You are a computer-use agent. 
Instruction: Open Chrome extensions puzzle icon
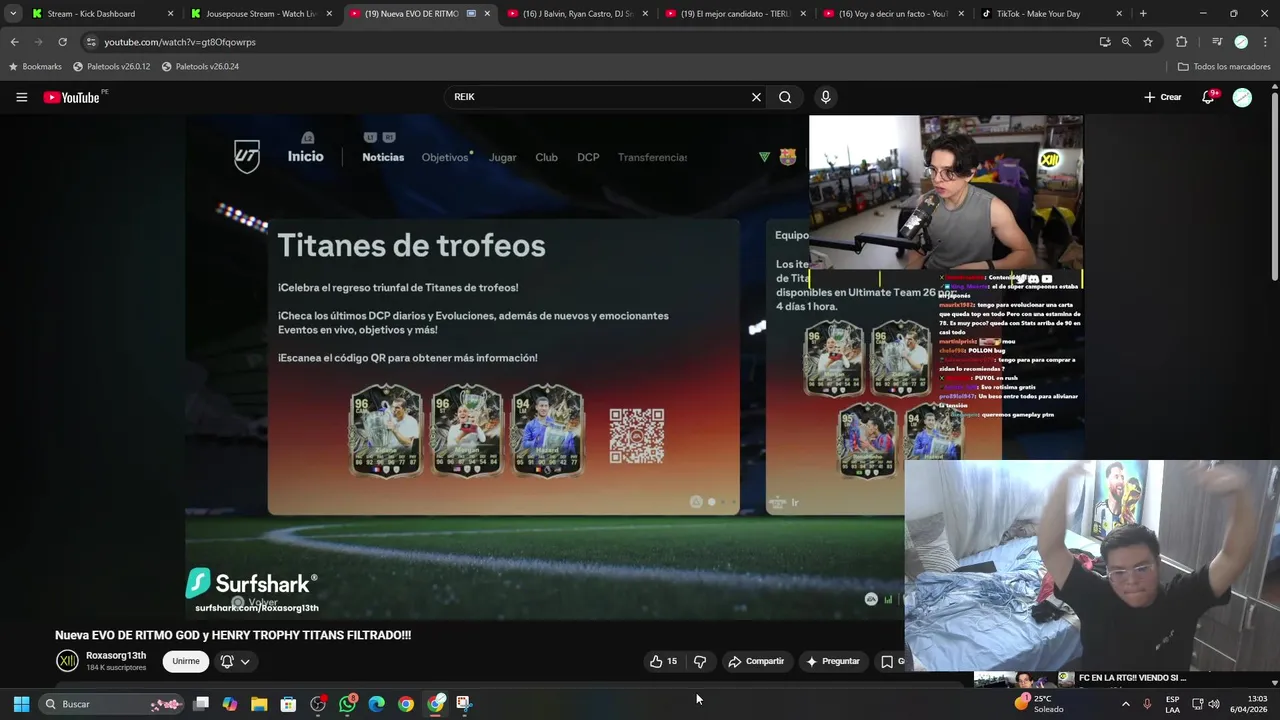click(x=1181, y=42)
